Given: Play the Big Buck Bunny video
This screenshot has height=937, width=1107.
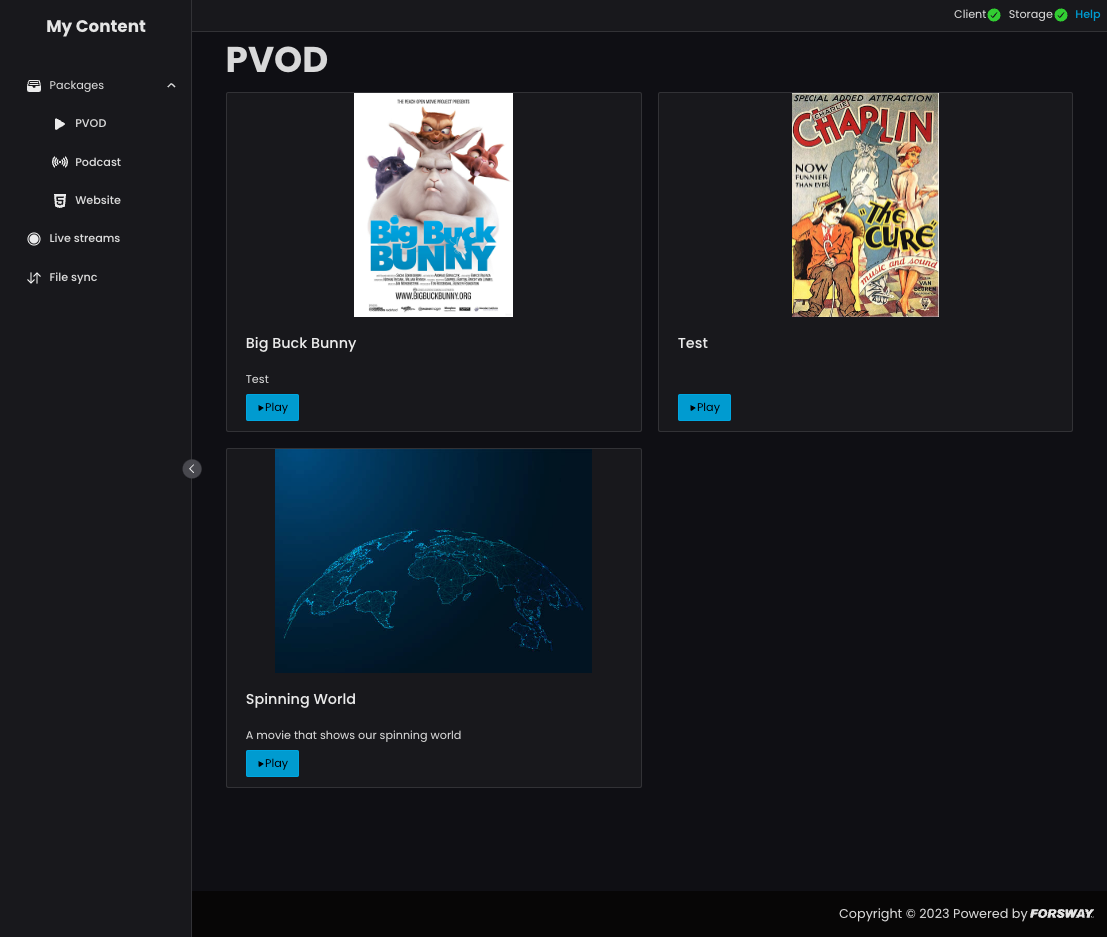Looking at the screenshot, I should [x=273, y=407].
